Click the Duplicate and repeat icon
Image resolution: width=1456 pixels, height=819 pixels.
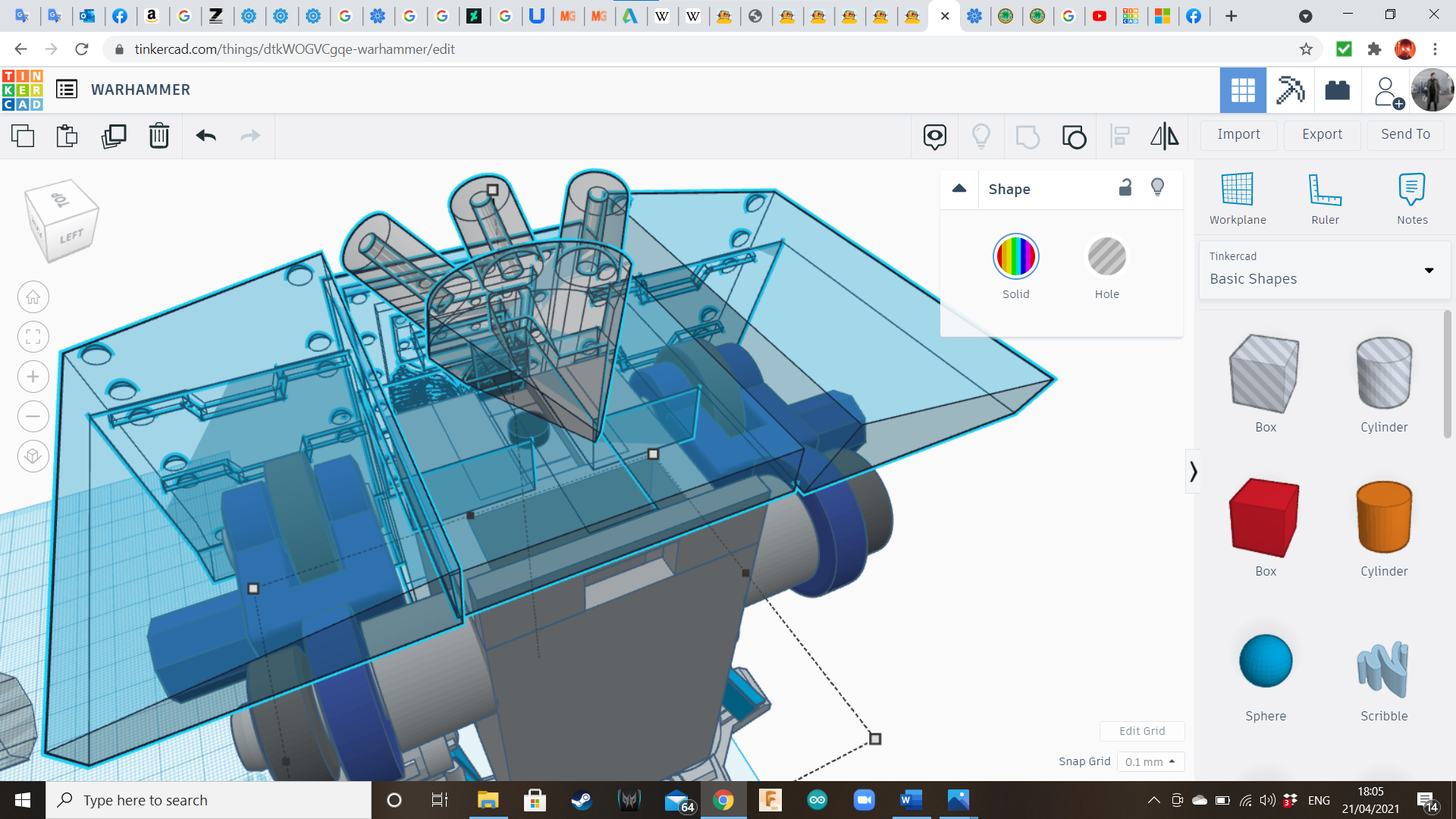click(114, 136)
